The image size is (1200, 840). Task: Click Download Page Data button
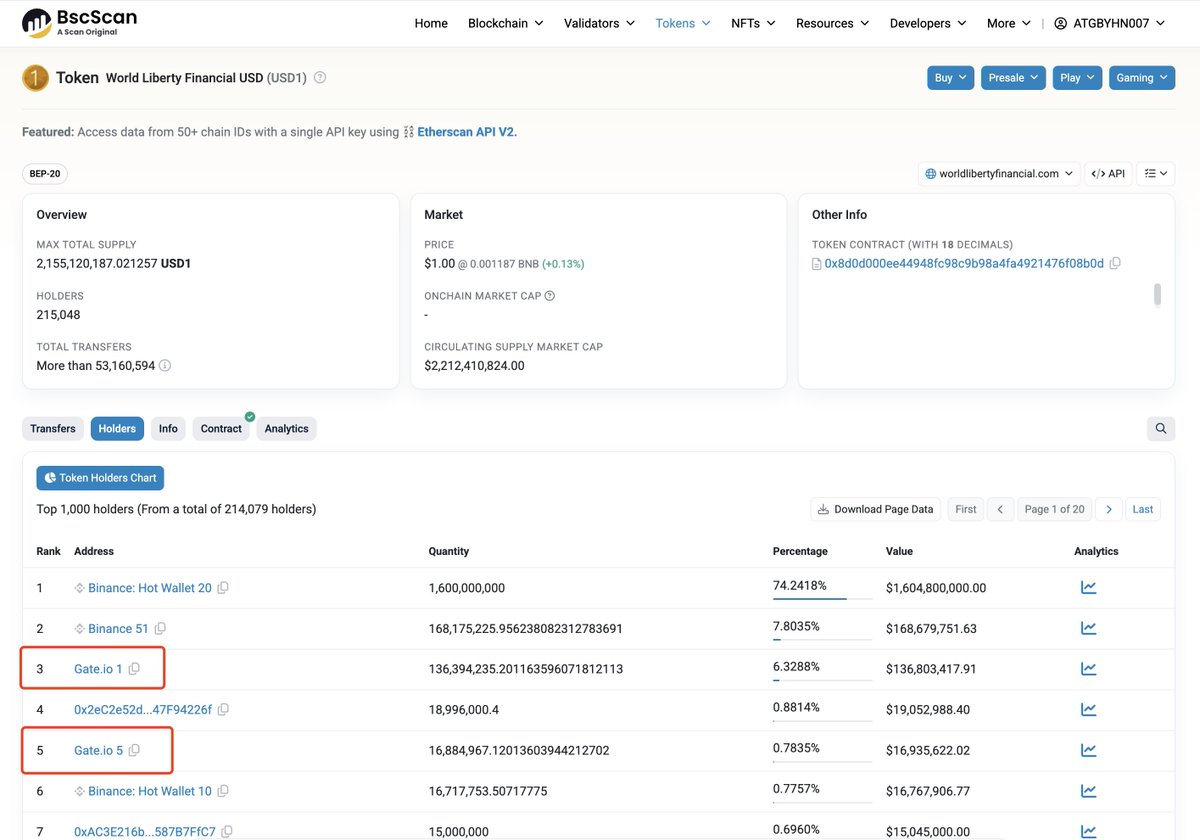(x=876, y=509)
